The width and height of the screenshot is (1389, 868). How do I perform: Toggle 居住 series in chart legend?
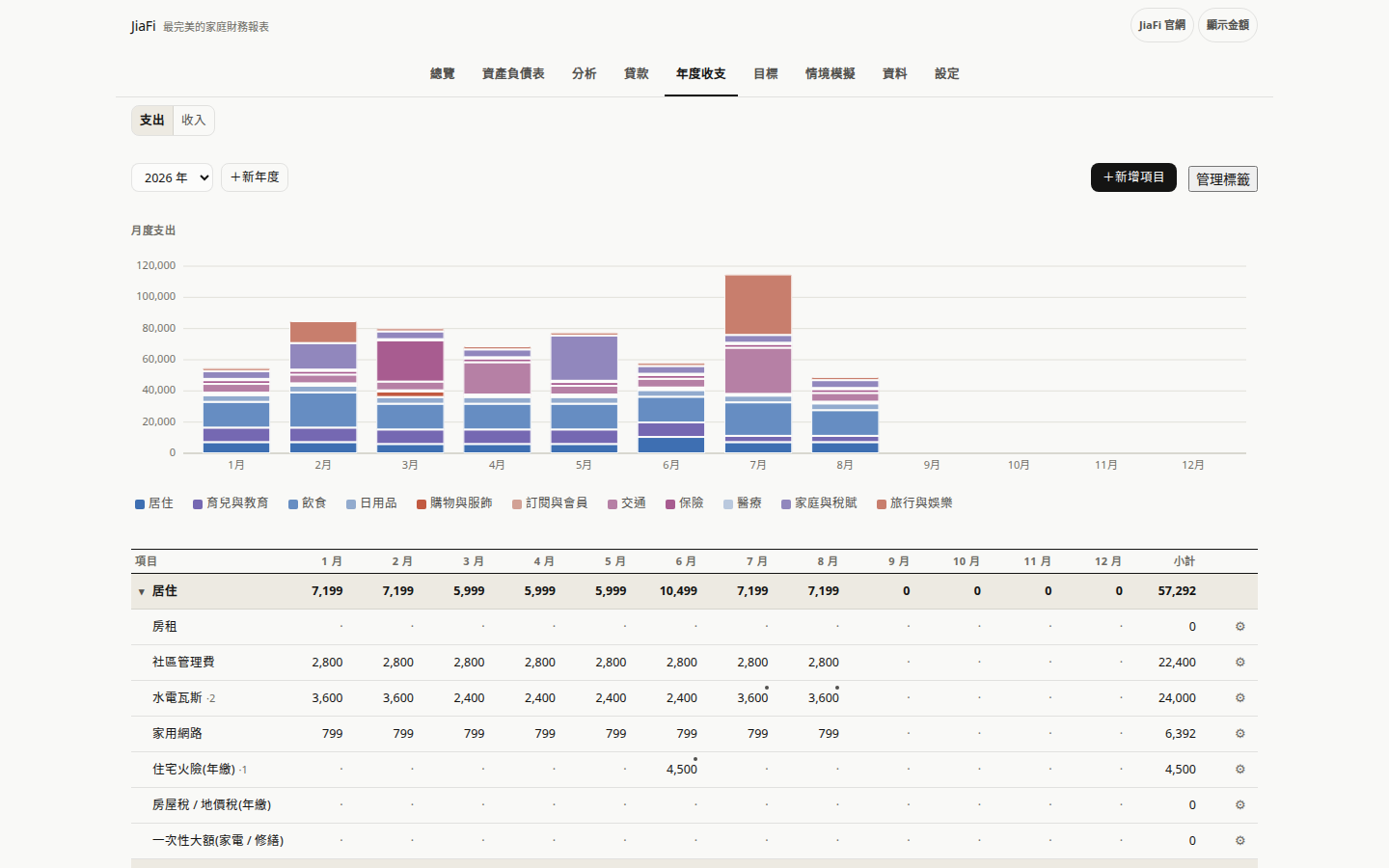coord(154,503)
